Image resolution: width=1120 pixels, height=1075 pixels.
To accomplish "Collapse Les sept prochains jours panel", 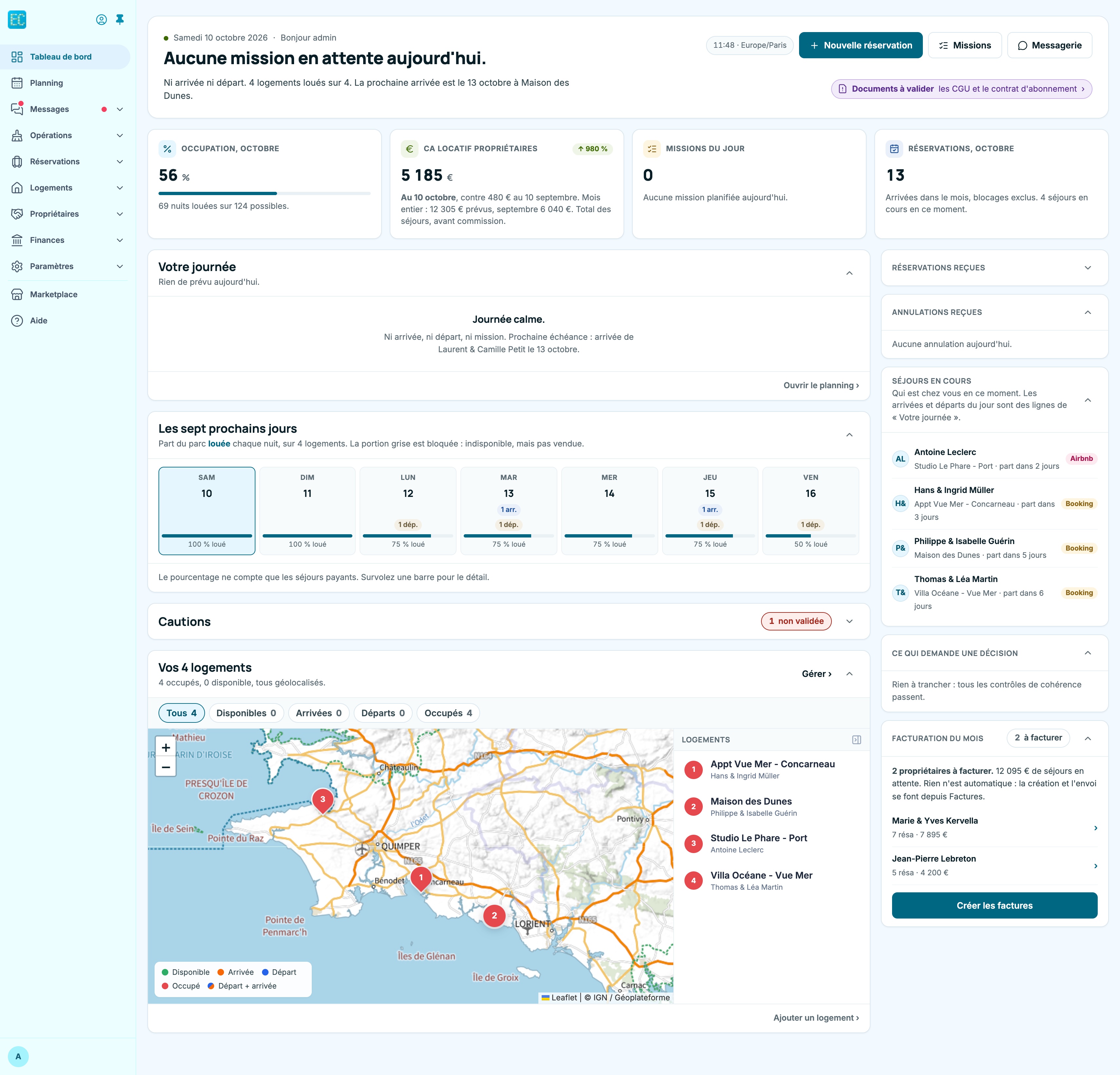I will point(849,435).
